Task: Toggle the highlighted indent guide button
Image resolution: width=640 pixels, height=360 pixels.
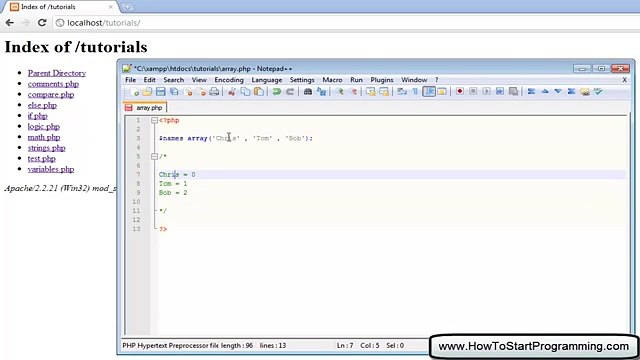Action: (429, 92)
